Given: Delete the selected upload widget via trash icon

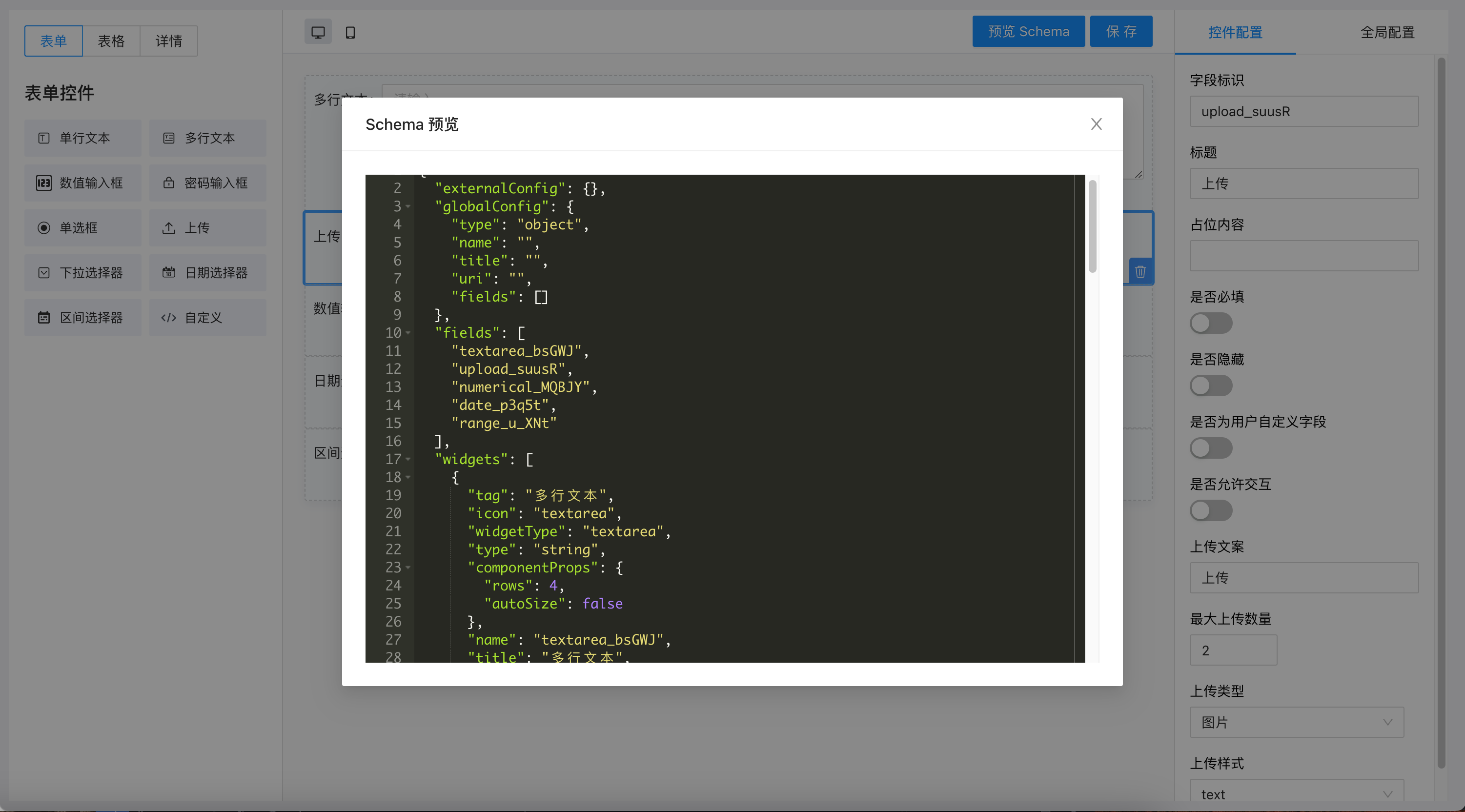Looking at the screenshot, I should 1140,272.
